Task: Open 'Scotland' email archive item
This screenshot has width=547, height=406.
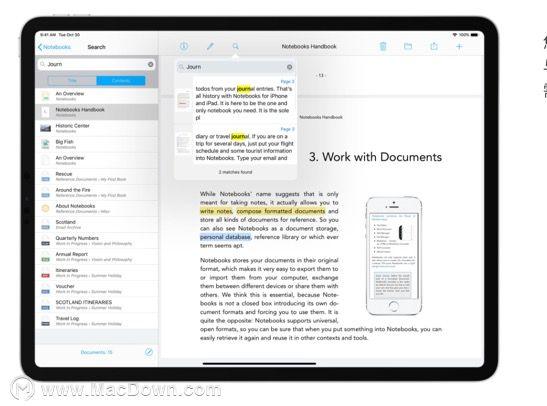Action: (x=97, y=224)
